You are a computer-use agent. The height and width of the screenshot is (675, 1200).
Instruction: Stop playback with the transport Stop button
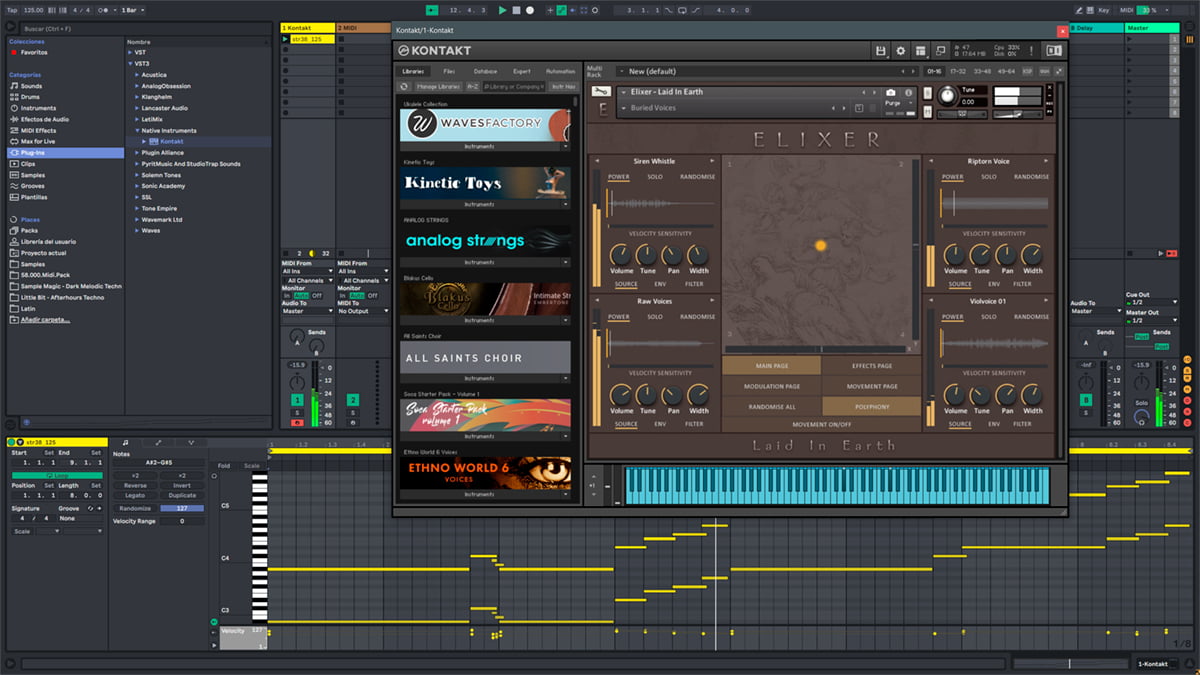click(x=516, y=10)
